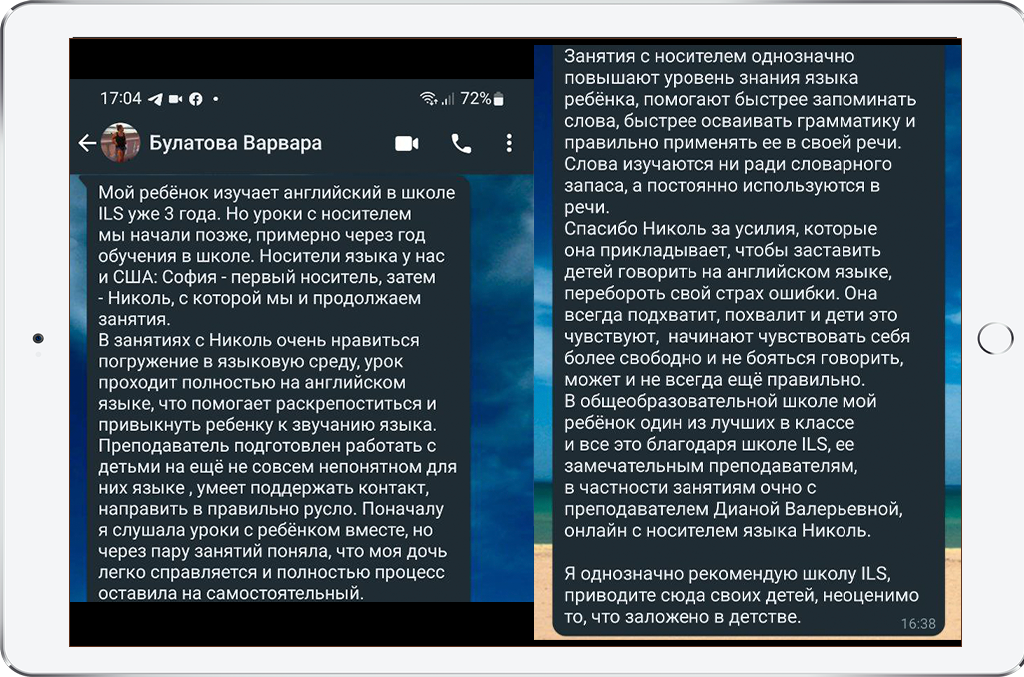The image size is (1024, 677).
Task: Tap the Telegram notification icon in status bar
Action: [155, 99]
